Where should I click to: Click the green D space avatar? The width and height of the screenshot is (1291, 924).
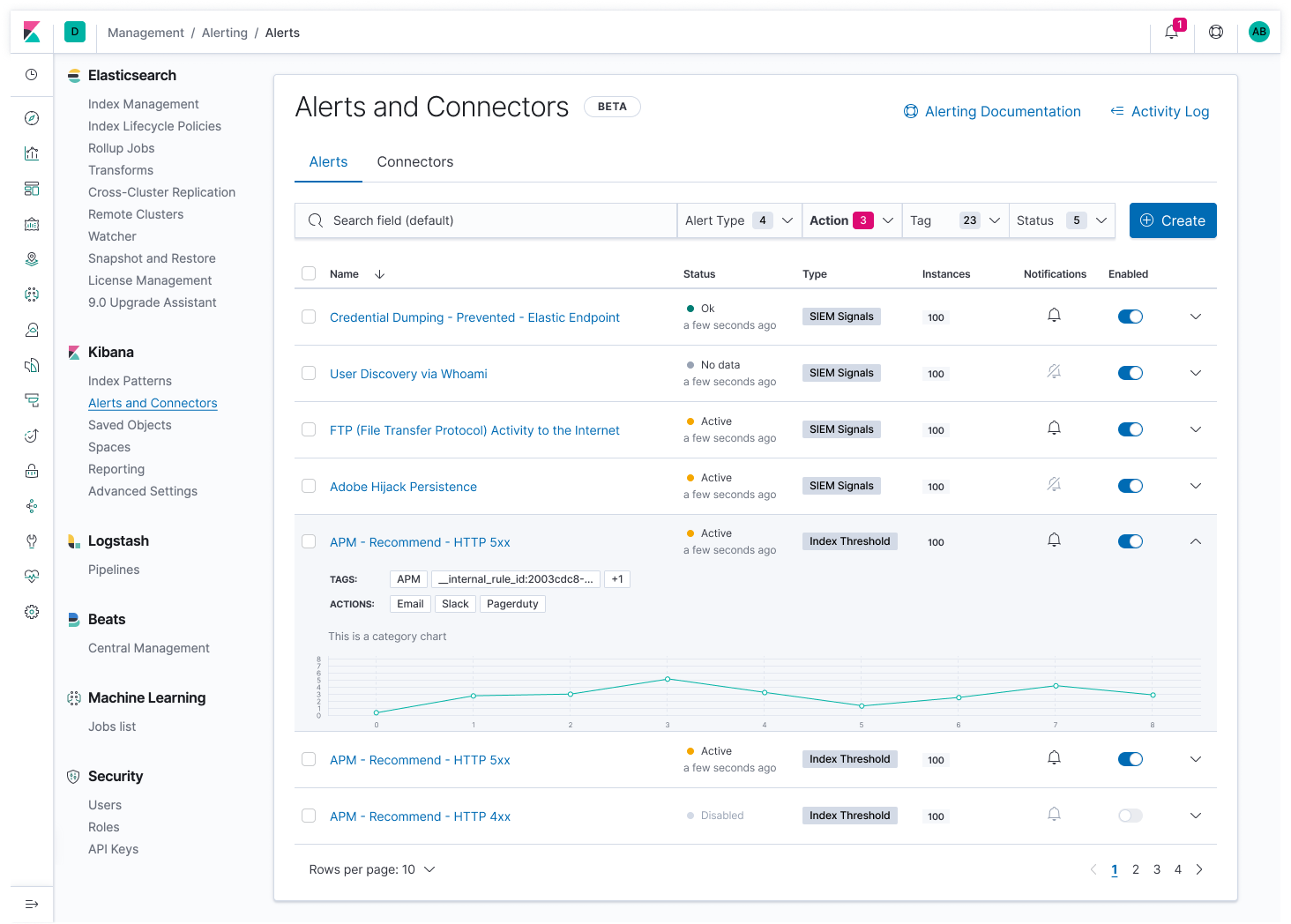[75, 32]
